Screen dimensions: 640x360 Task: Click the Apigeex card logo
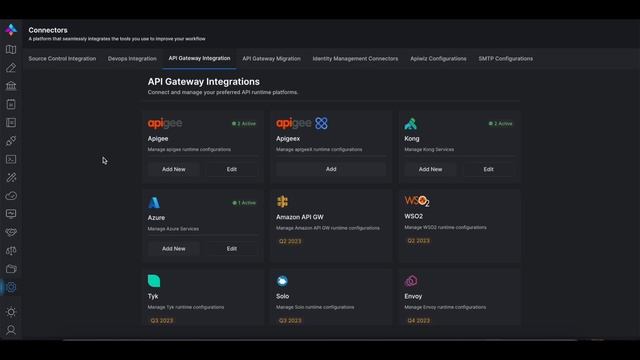pos(302,123)
